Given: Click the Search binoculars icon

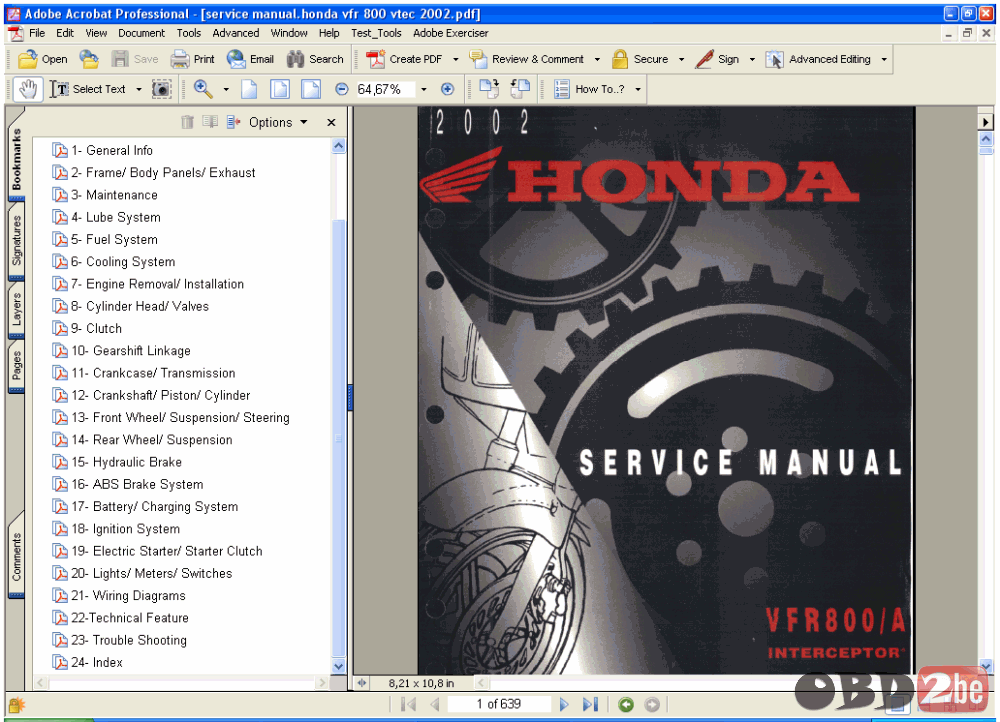Looking at the screenshot, I should coord(295,59).
